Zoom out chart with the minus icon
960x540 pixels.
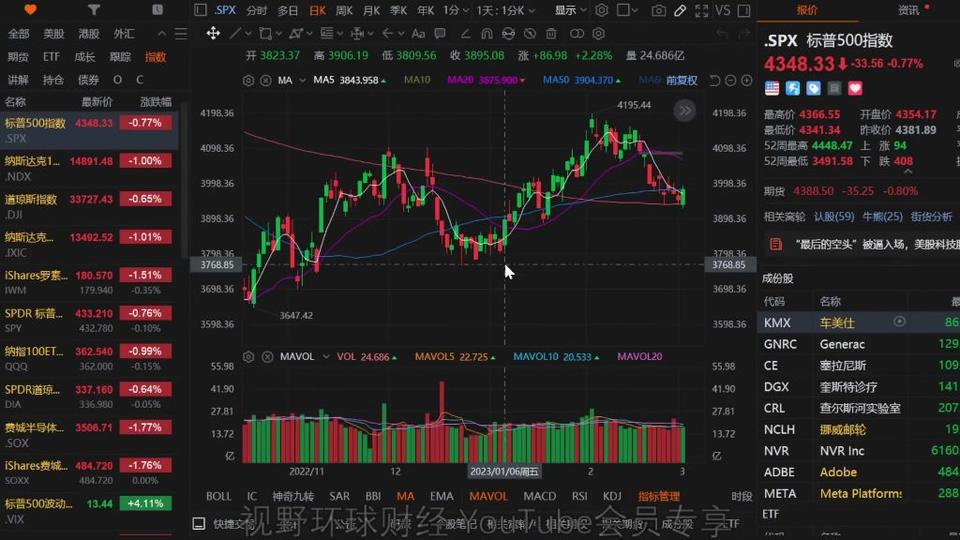tap(730, 80)
